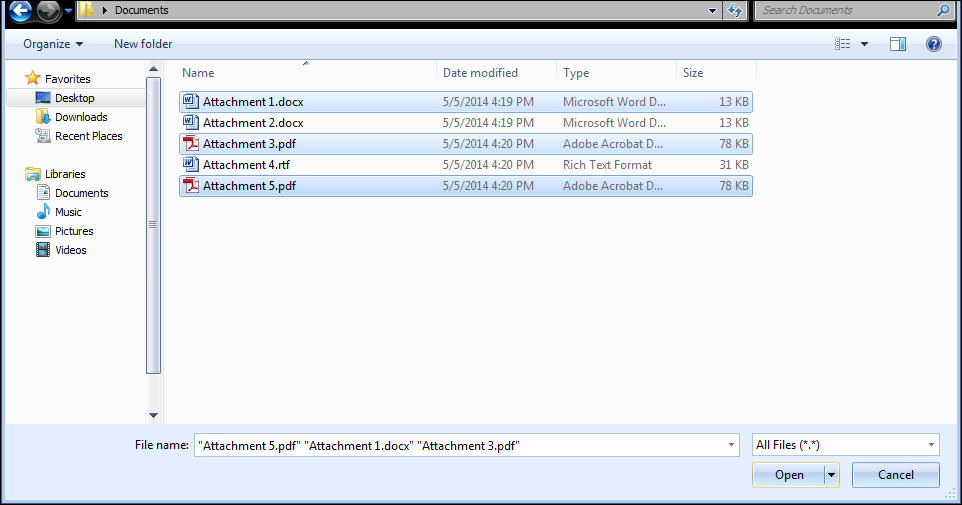Select the Attachment 2.docx Word file icon
The width and height of the screenshot is (962, 505).
pyautogui.click(x=191, y=122)
